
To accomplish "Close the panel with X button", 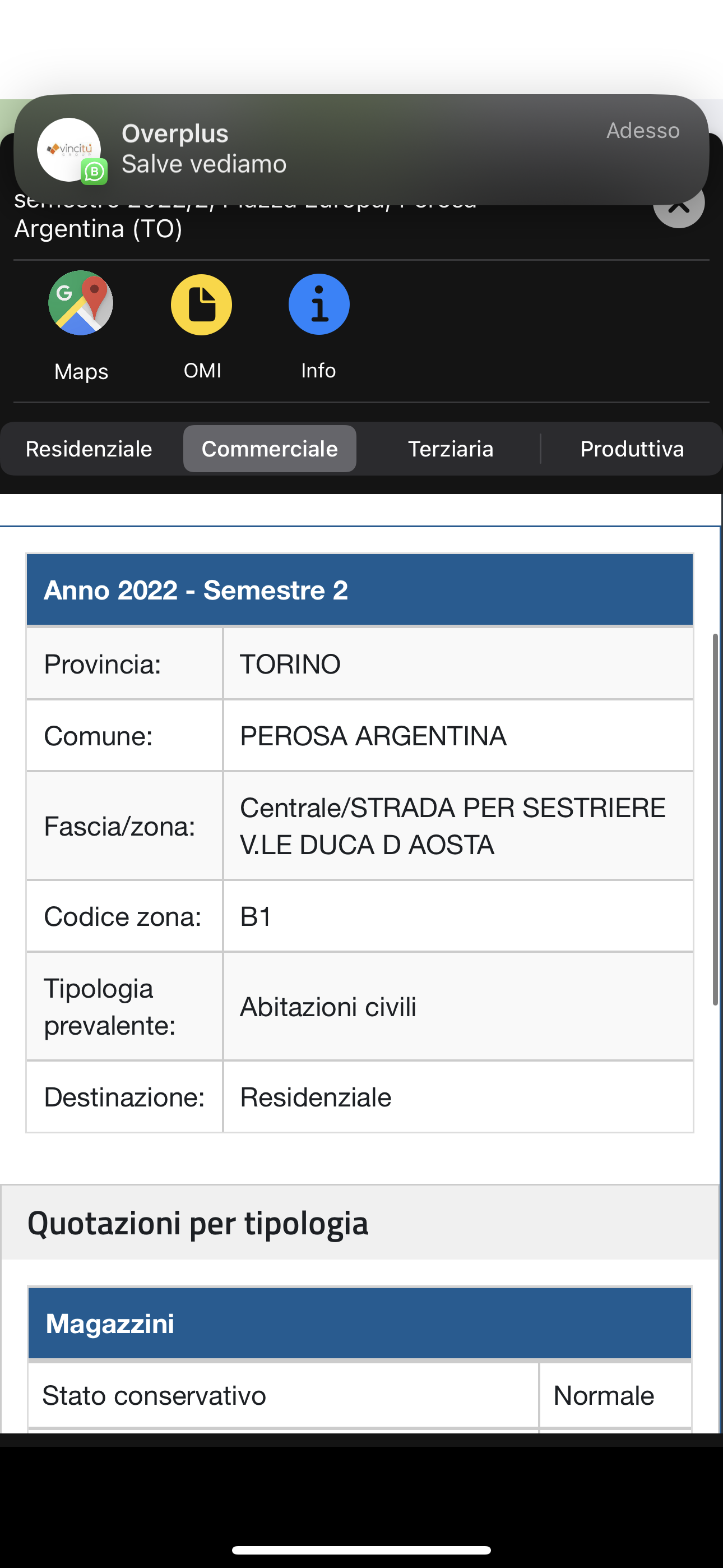I will point(679,206).
